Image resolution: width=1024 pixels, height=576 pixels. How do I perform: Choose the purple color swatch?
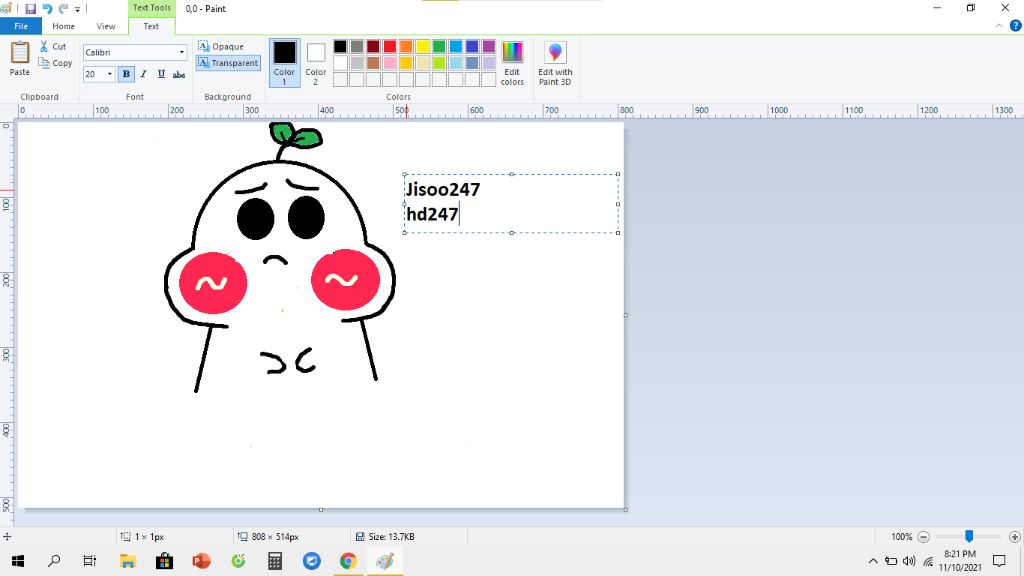click(488, 46)
